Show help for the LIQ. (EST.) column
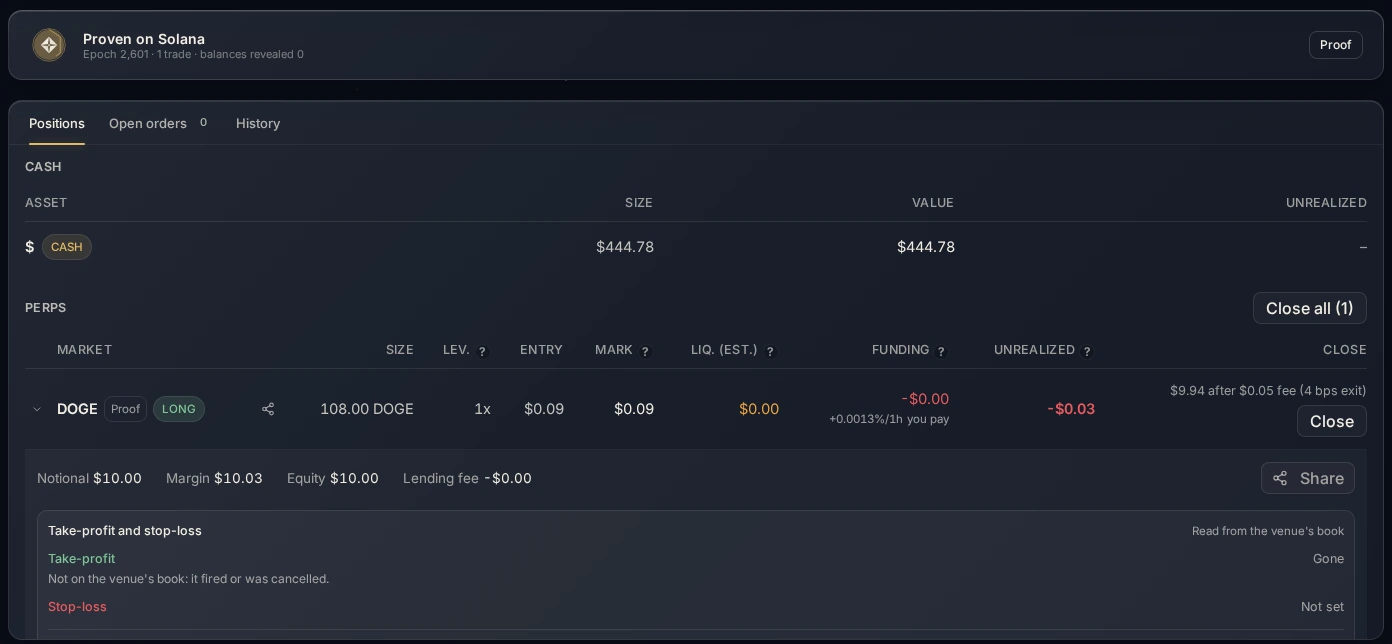 click(x=770, y=351)
